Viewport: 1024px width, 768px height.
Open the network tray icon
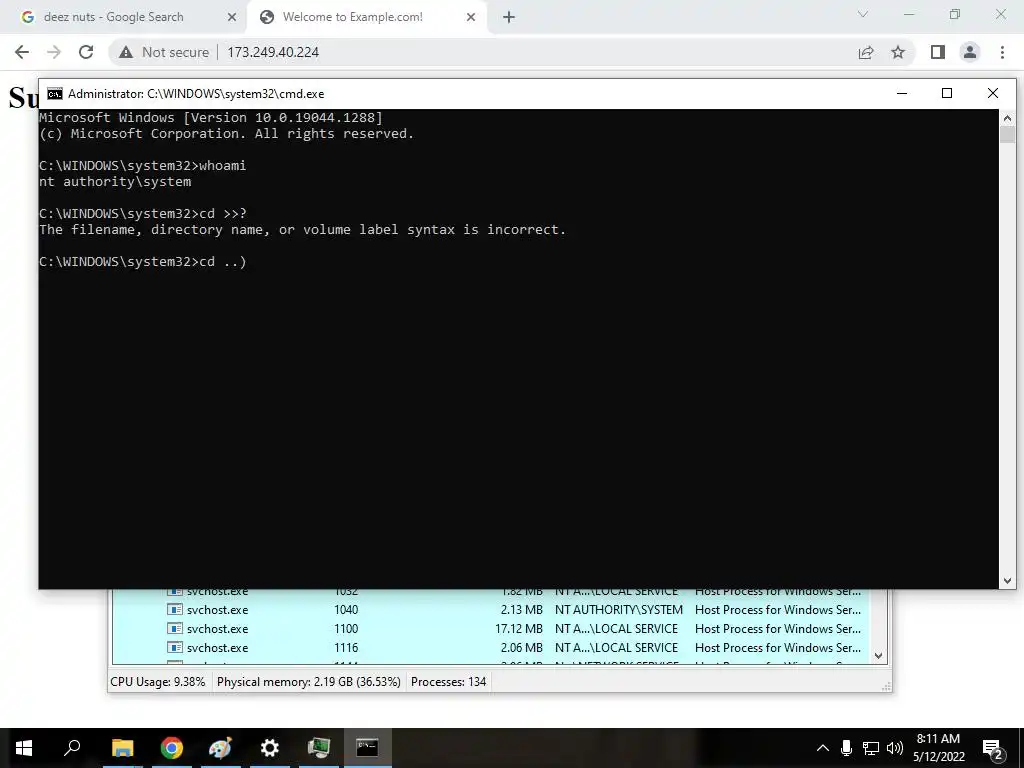point(871,748)
